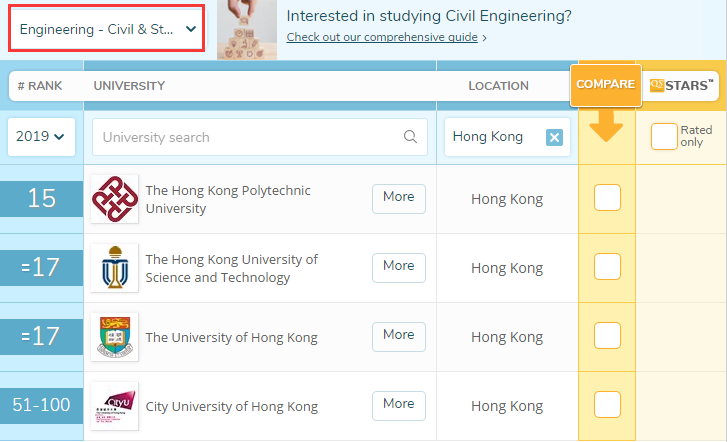The image size is (727, 442).
Task: Click the 51-100 rank cell
Action: pyautogui.click(x=41, y=405)
